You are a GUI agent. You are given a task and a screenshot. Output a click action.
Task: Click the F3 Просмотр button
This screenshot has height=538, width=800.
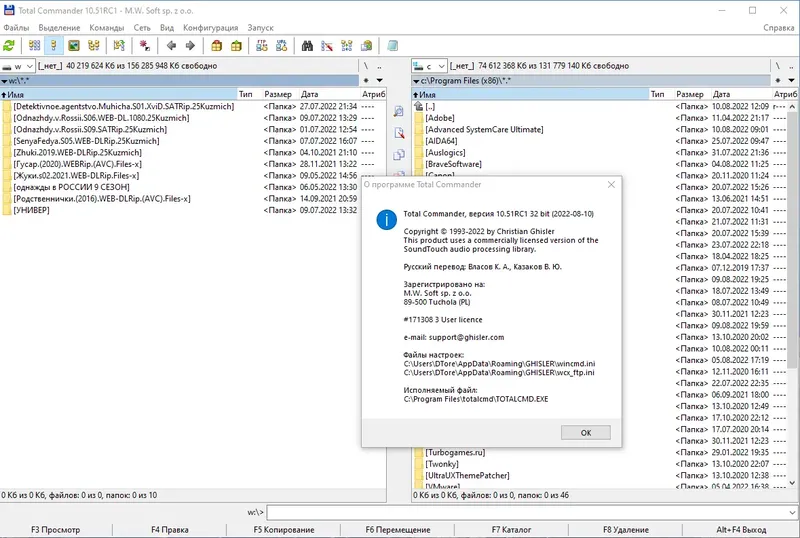(56, 530)
